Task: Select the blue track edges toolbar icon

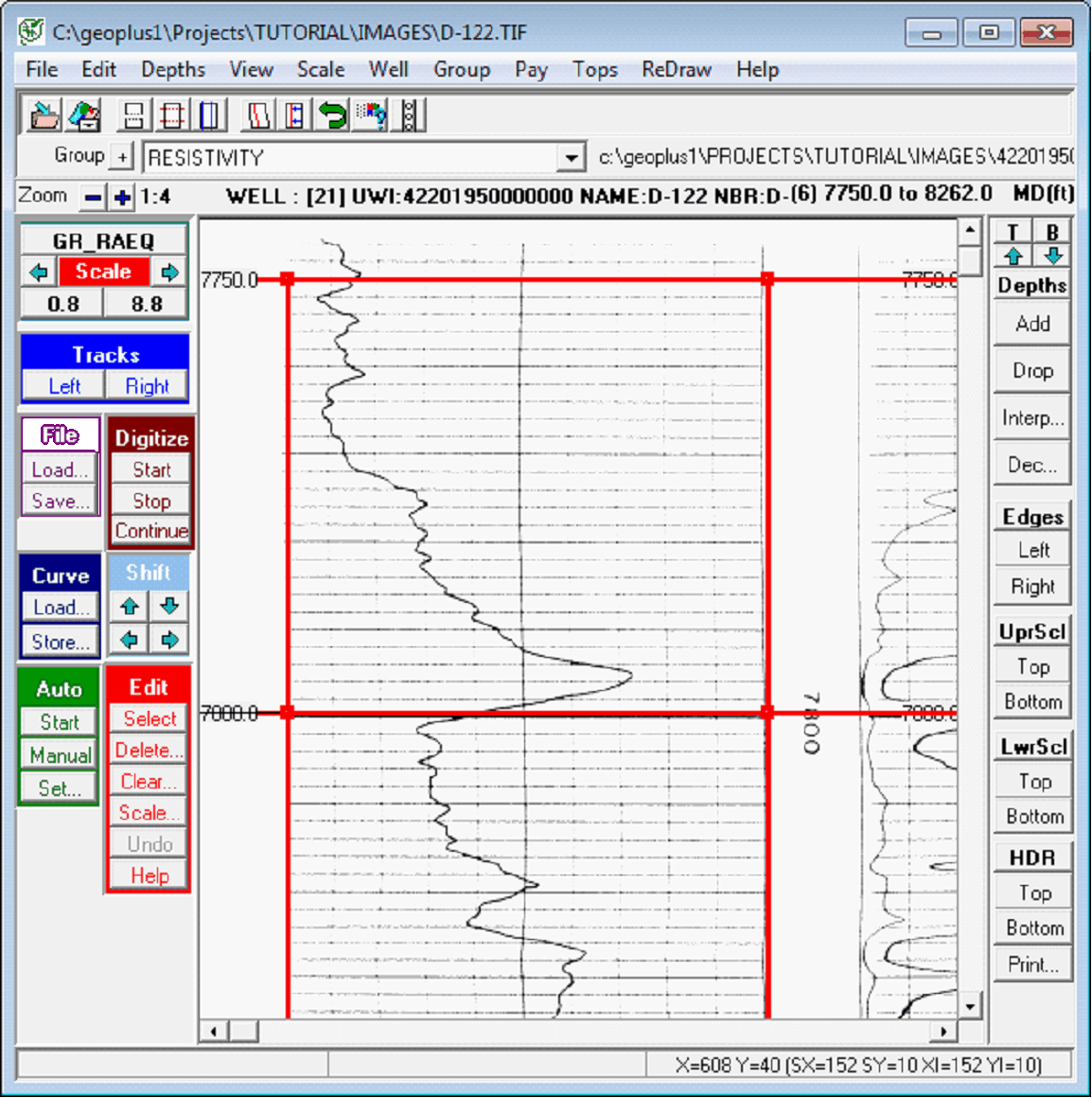Action: point(209,115)
